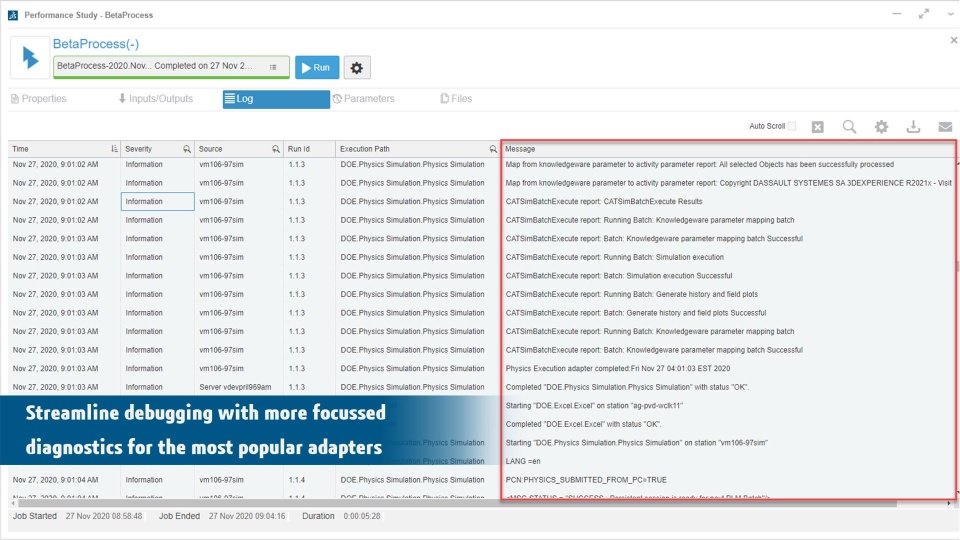
Task: Open the Parameters tab
Action: 364,99
